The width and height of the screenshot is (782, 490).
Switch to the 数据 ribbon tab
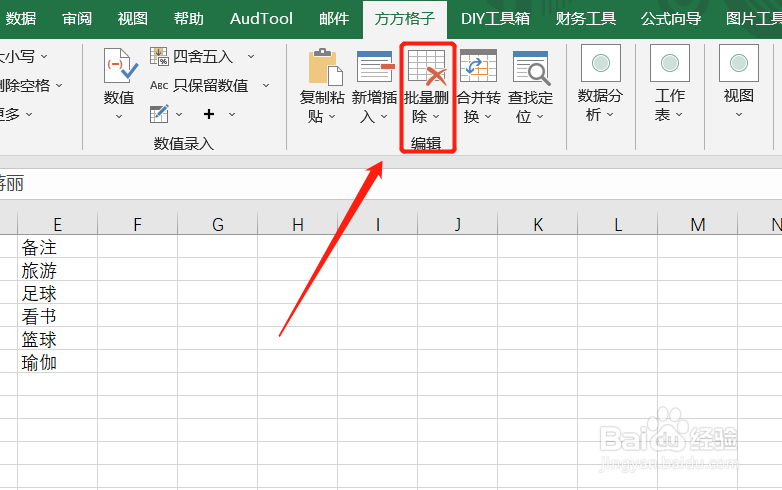pyautogui.click(x=21, y=18)
